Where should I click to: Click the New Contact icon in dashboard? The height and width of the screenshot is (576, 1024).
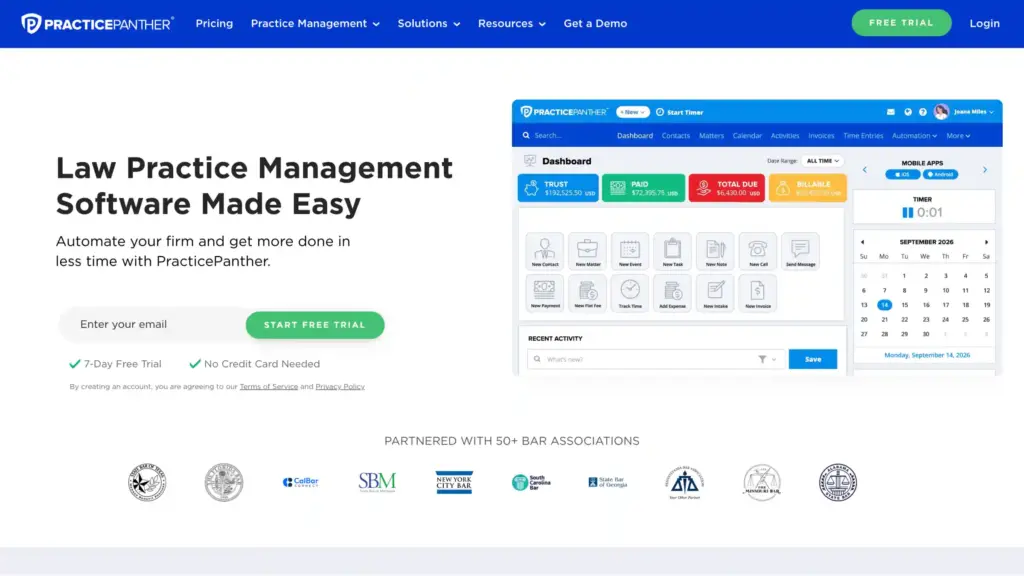point(545,251)
